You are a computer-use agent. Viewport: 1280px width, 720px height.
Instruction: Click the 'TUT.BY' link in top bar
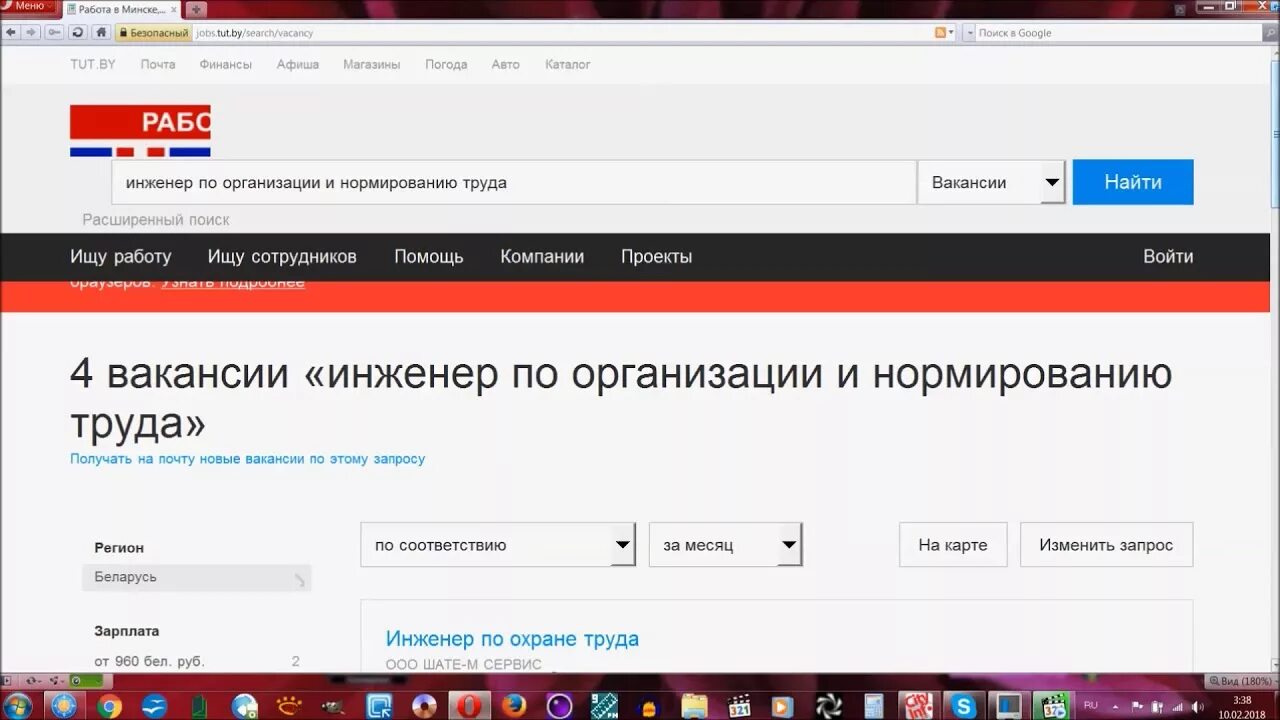[x=93, y=64]
